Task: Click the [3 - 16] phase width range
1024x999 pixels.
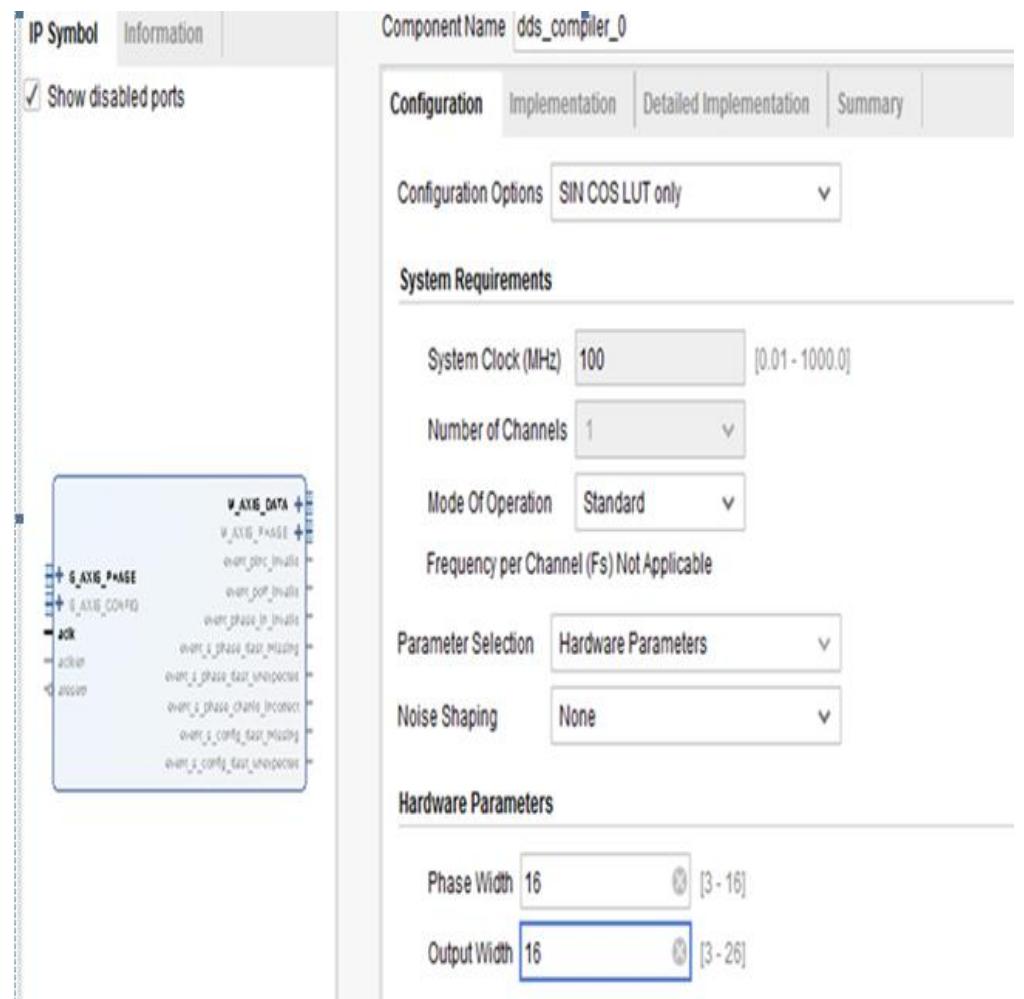Action: pos(722,883)
